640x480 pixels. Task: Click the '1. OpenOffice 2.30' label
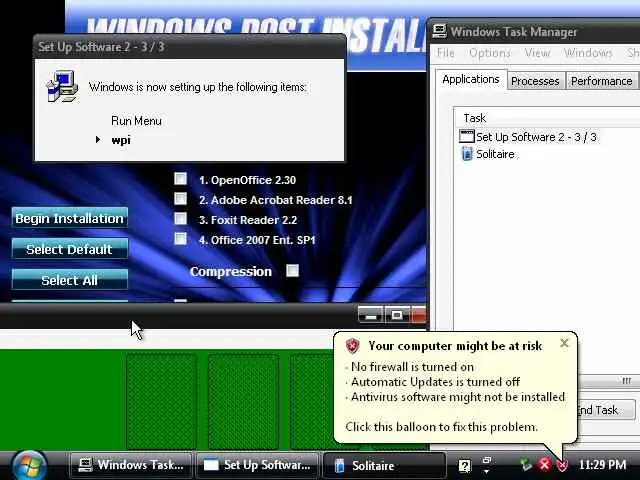(247, 180)
